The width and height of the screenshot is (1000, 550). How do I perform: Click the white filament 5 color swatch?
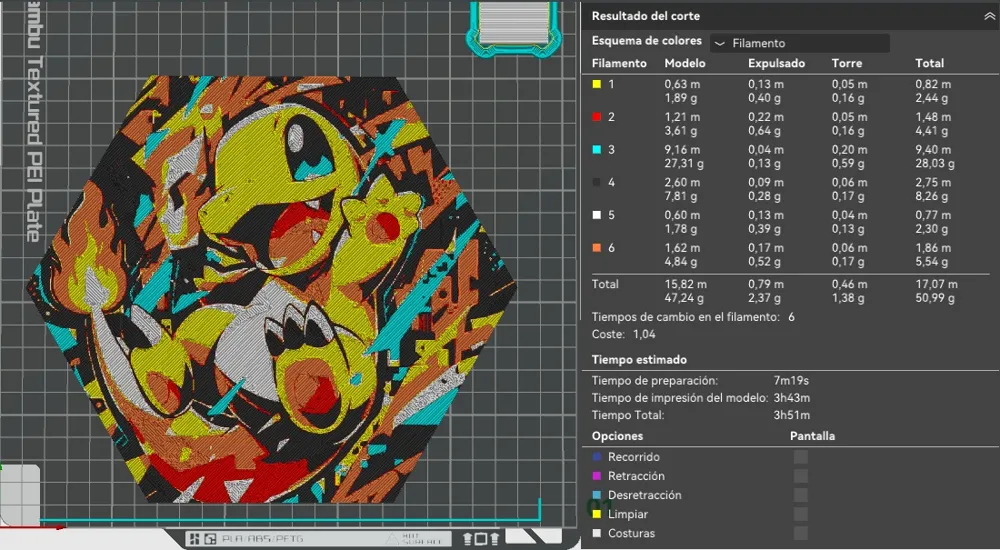597,215
